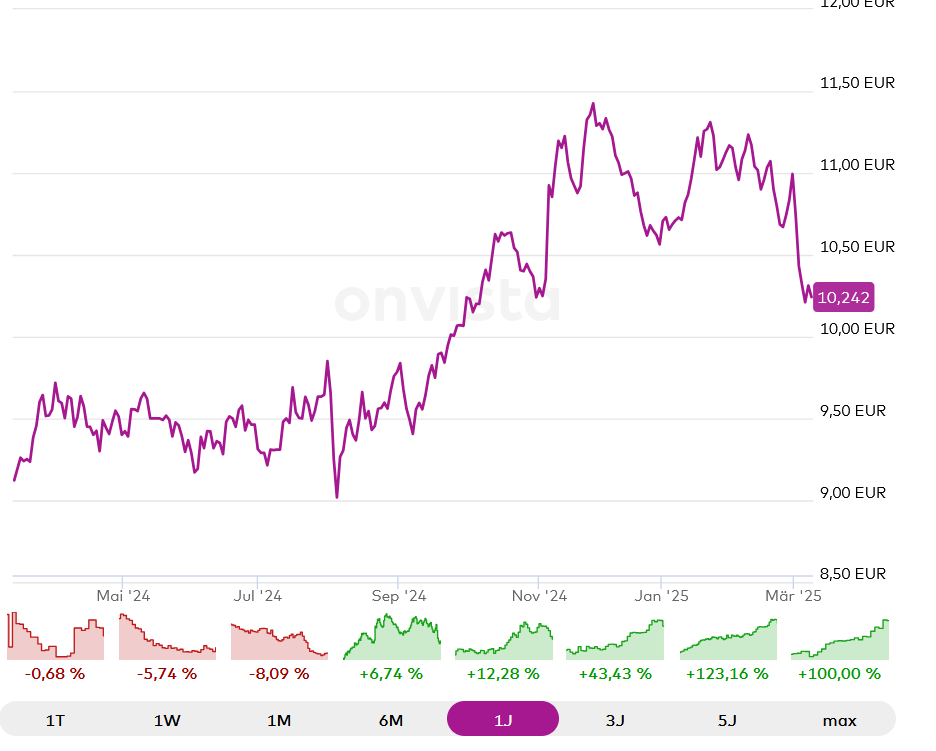This screenshot has height=751, width=936.
Task: Select the -8,09 % monthly sparkline
Action: coord(279,641)
